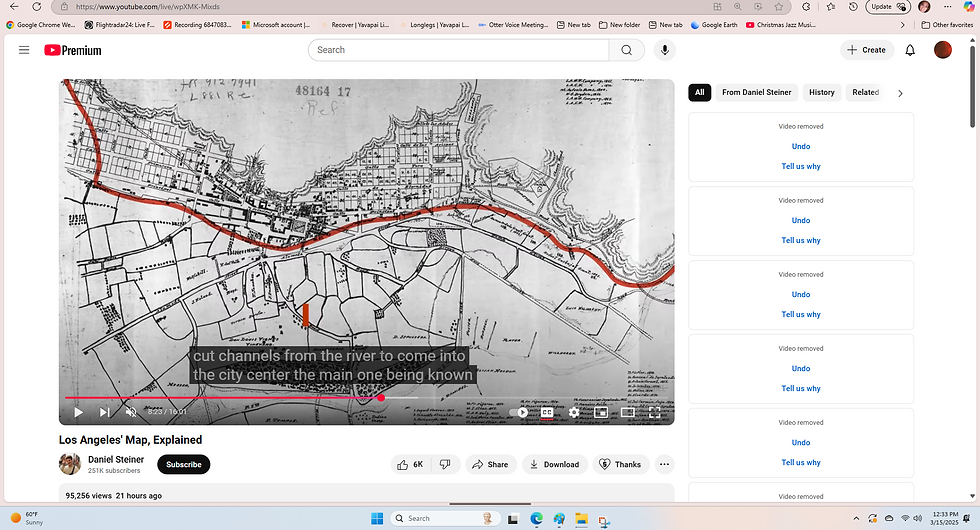This screenshot has height=530, width=980.
Task: Open the Create menu
Action: [866, 50]
